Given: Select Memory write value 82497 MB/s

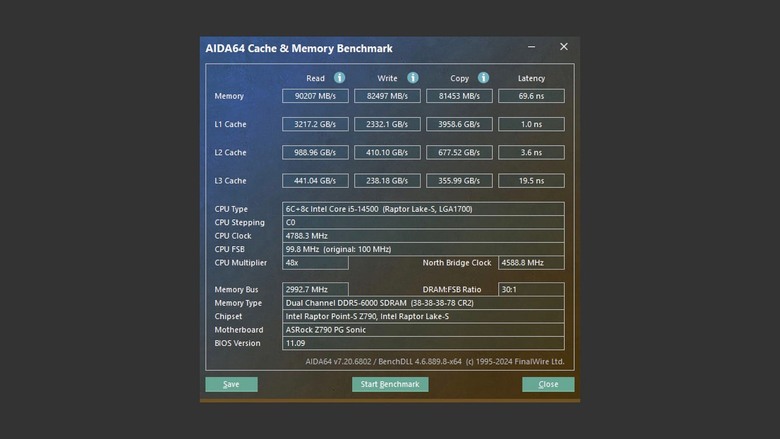Looking at the screenshot, I should pyautogui.click(x=387, y=96).
